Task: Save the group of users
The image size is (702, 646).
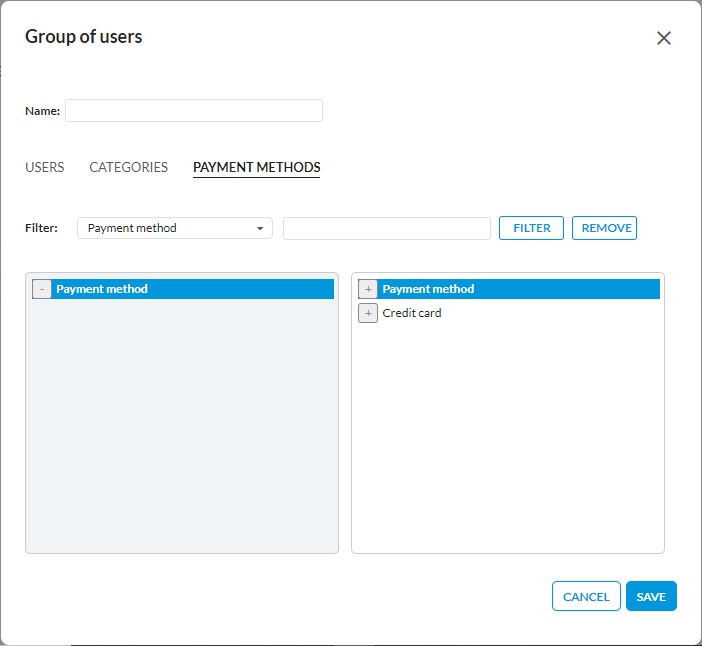Action: (651, 596)
